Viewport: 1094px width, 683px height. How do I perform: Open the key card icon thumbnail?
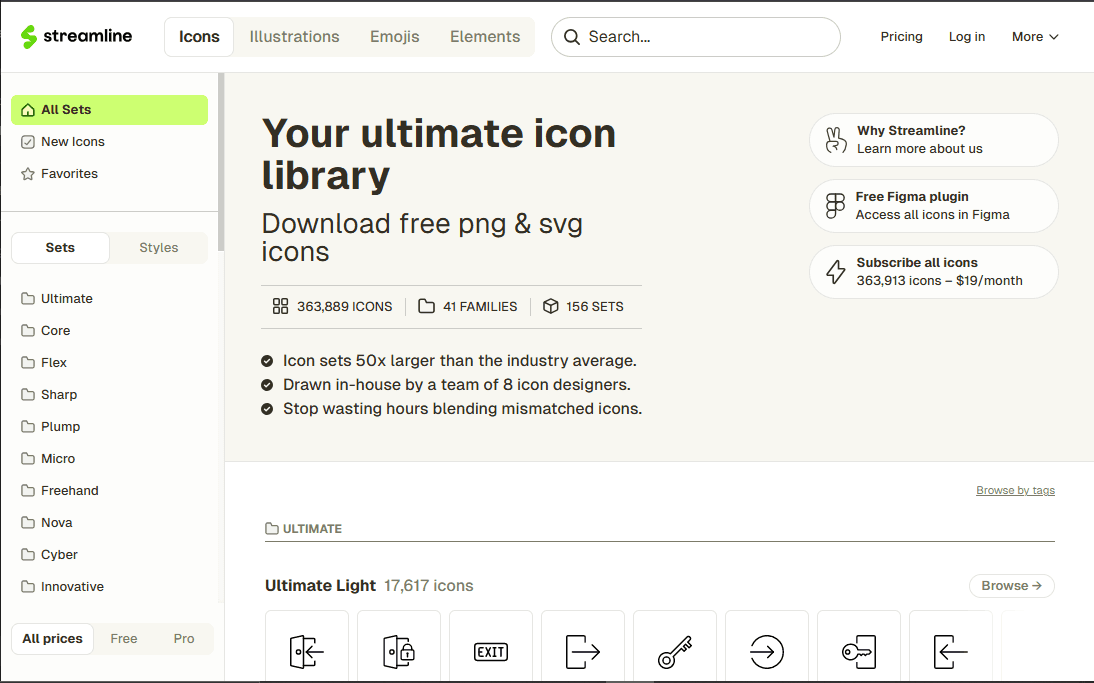859,646
